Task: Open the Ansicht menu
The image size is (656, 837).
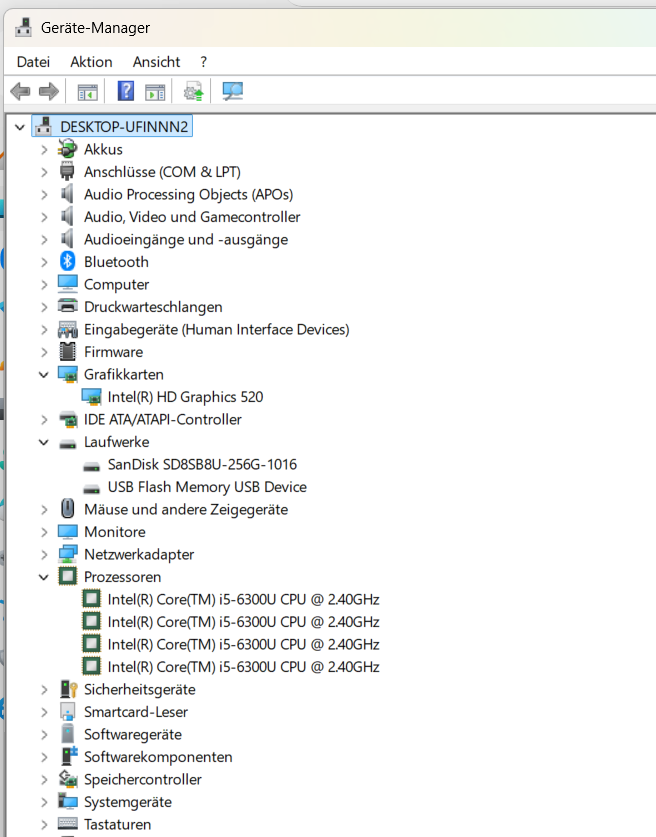Action: [156, 62]
